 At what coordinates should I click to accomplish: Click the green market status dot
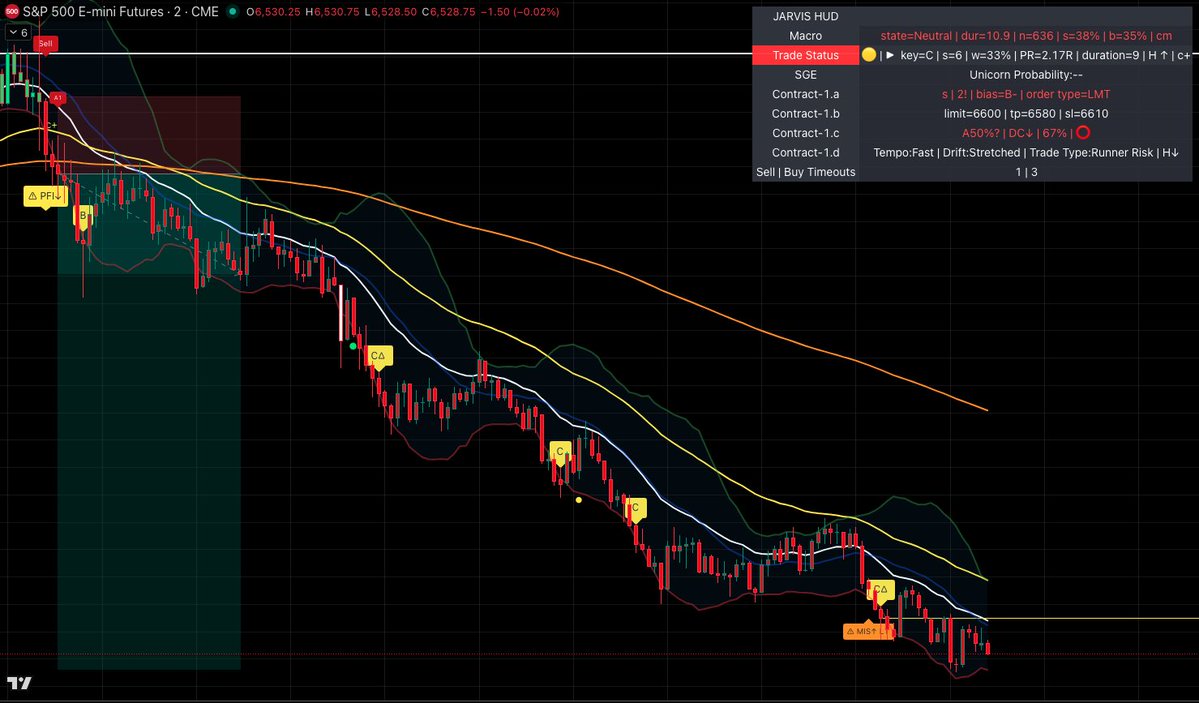[232, 11]
